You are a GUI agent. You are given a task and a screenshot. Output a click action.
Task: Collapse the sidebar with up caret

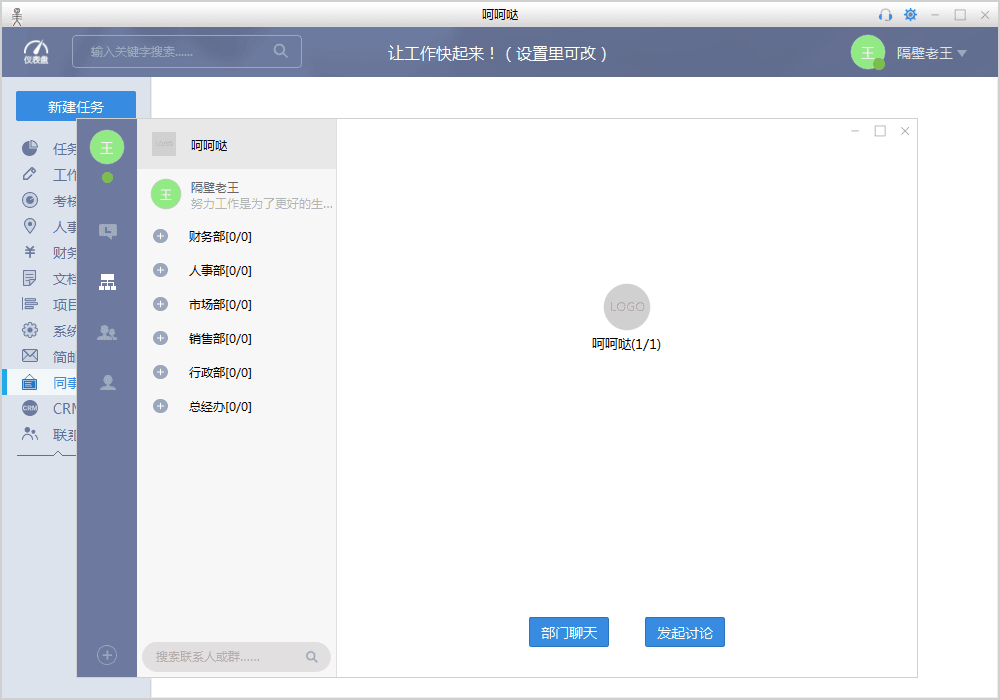point(57,454)
